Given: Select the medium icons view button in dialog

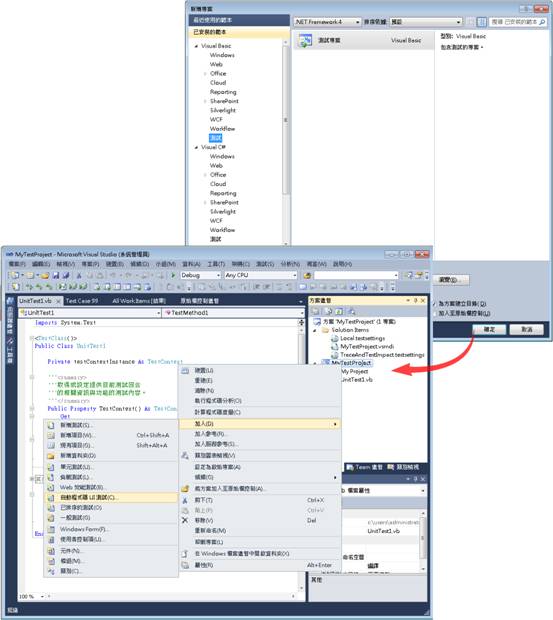Looking at the screenshot, I should (x=482, y=22).
